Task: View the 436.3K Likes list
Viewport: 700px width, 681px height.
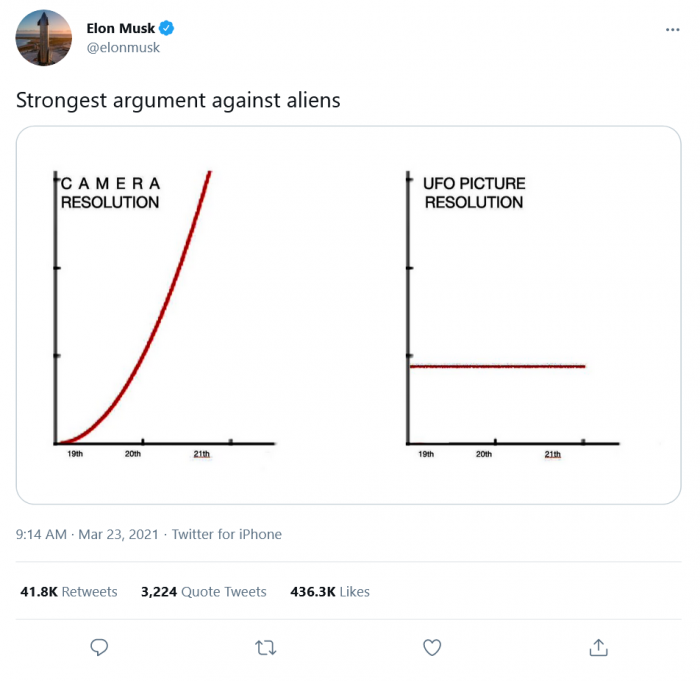Action: point(330,592)
